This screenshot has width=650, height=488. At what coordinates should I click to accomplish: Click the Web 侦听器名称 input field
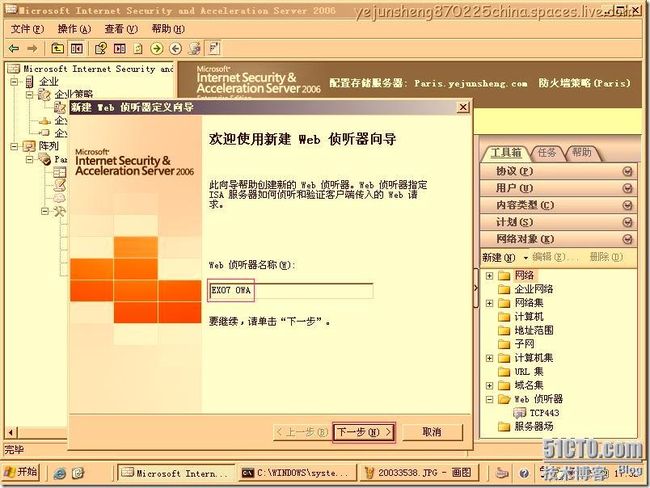[x=291, y=291]
